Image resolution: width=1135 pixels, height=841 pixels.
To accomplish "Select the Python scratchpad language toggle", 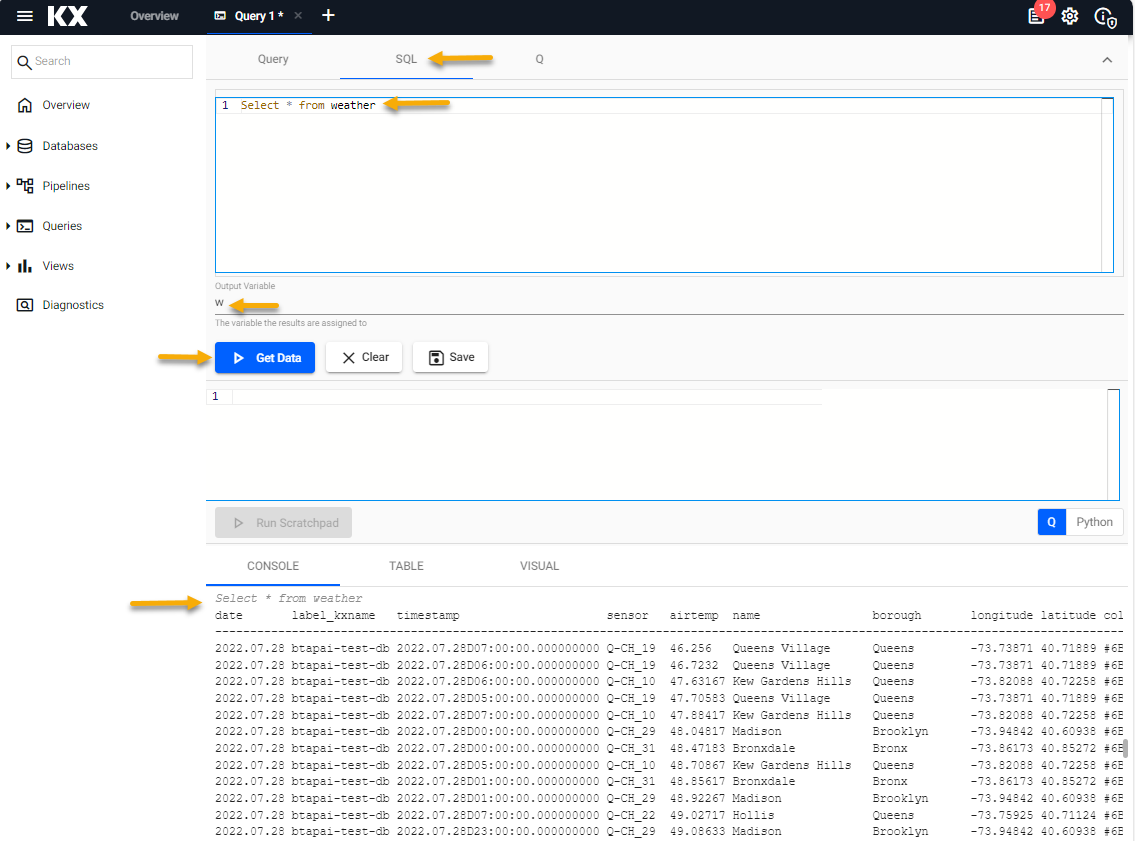I will click(x=1094, y=522).
